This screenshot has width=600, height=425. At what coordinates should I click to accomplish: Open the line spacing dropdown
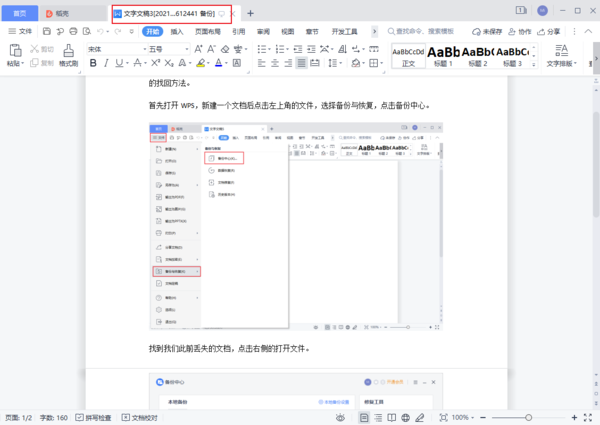341,64
